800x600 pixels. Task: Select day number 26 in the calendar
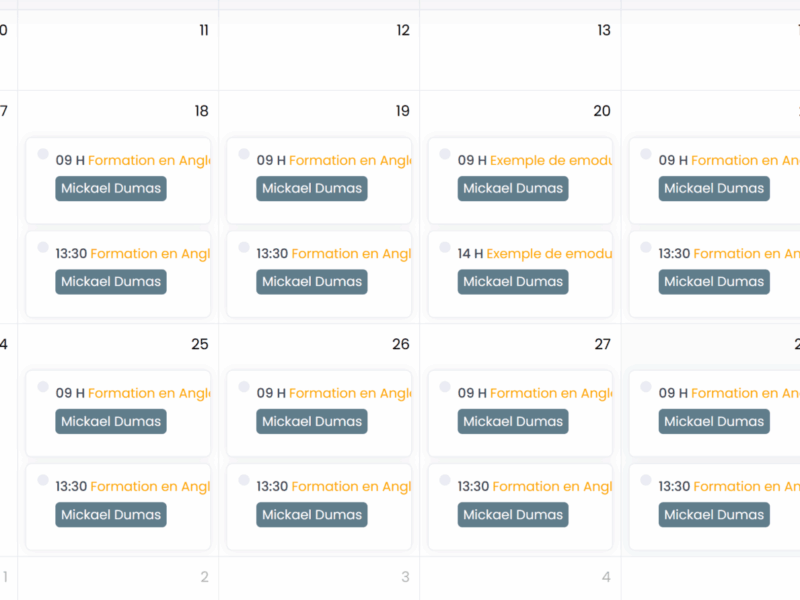[401, 345]
